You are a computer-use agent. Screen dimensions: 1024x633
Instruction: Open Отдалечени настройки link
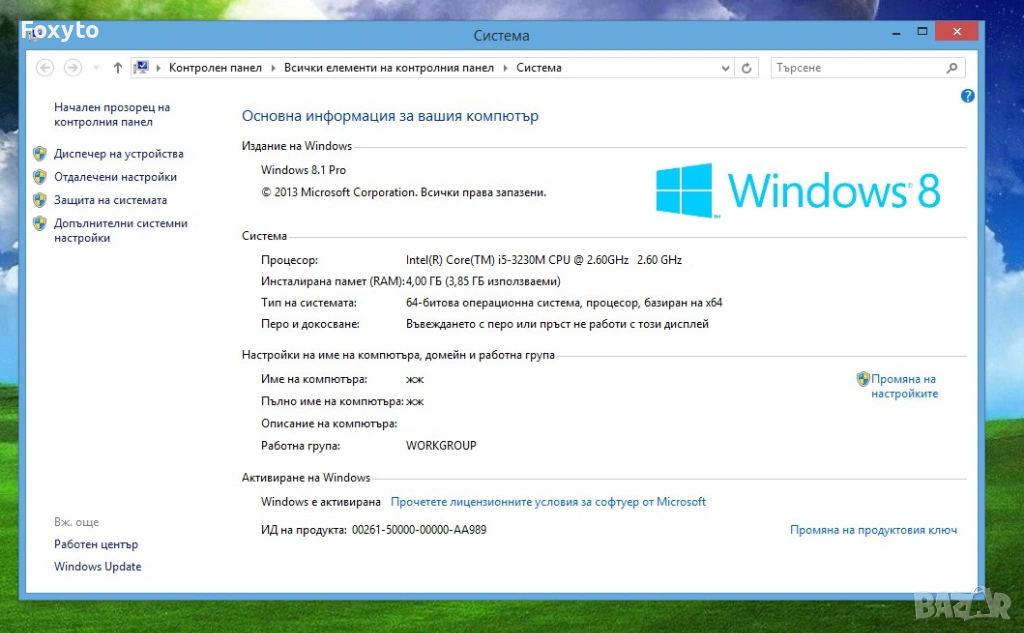coord(115,177)
